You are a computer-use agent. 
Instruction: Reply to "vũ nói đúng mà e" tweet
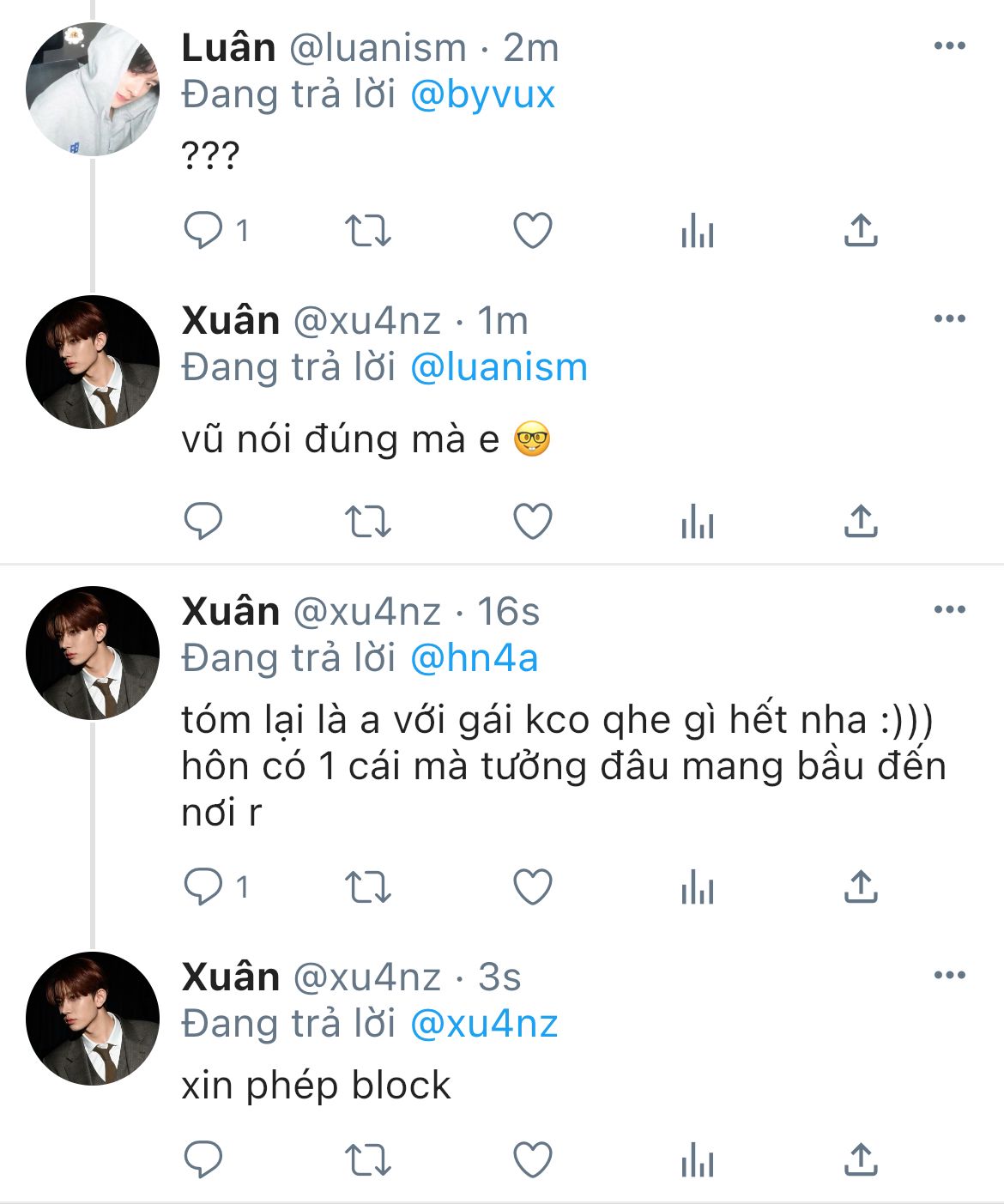pos(203,521)
